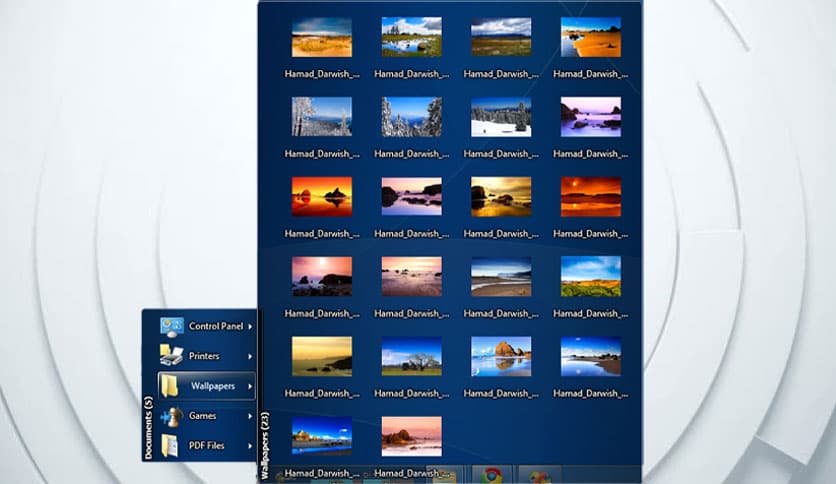
Task: Expand the Wallpapers submenu arrow
Action: [250, 386]
